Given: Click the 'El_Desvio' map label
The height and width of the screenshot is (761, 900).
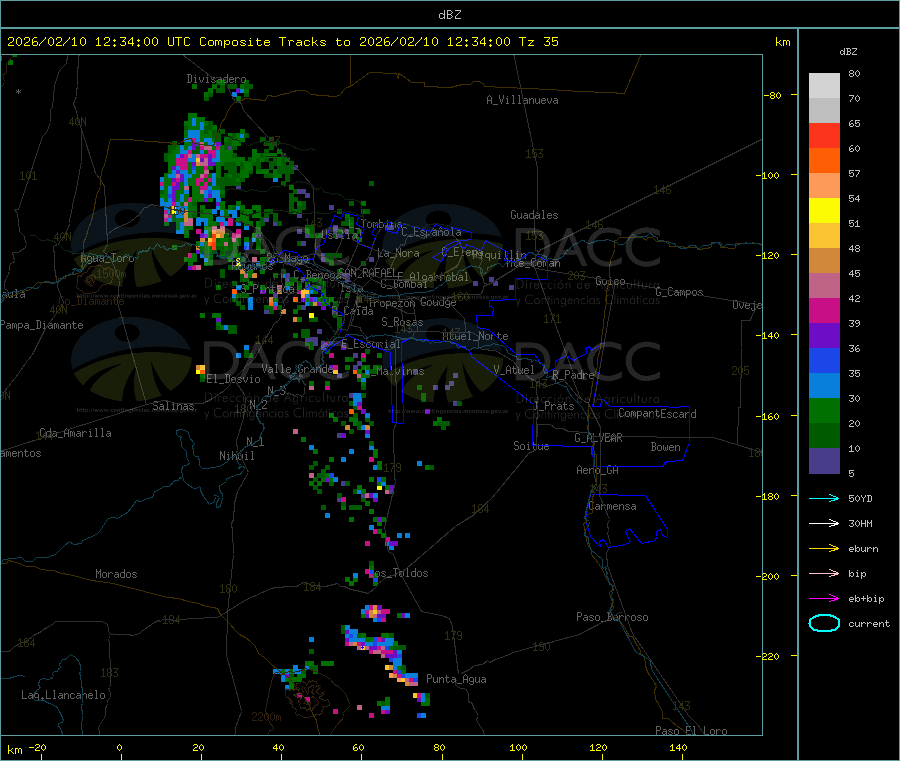Looking at the screenshot, I should (x=234, y=379).
